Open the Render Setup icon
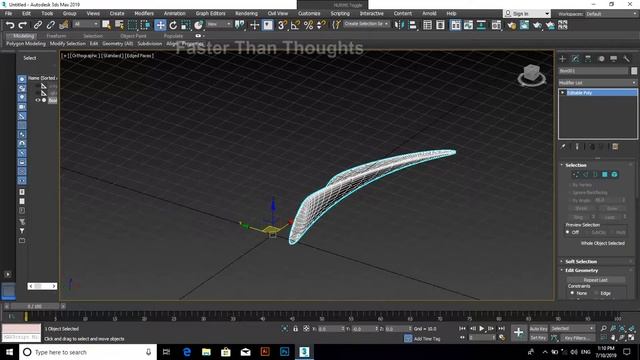640x360 pixels. (524, 25)
